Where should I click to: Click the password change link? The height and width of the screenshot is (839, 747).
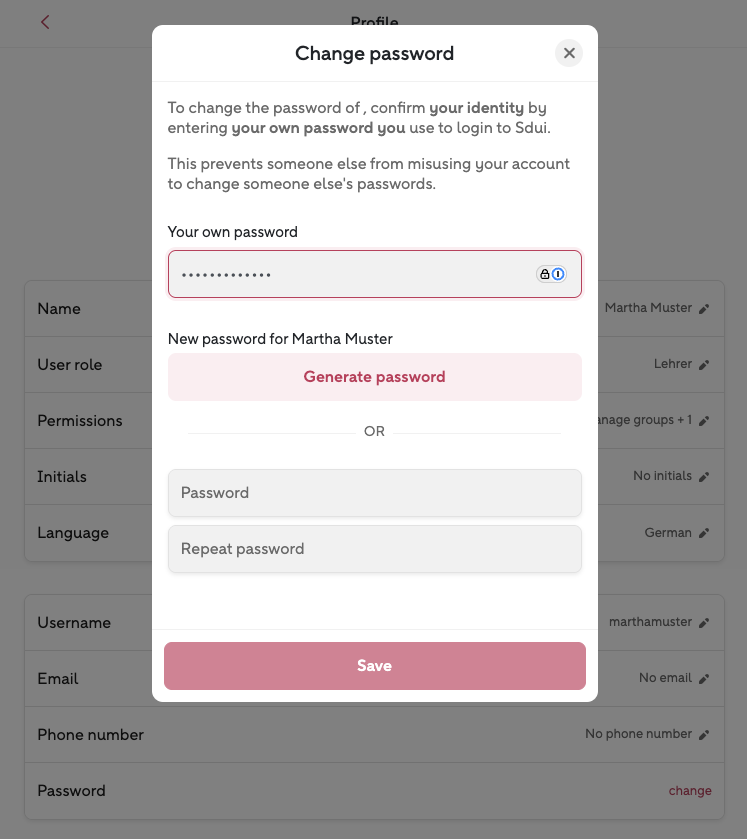[690, 791]
